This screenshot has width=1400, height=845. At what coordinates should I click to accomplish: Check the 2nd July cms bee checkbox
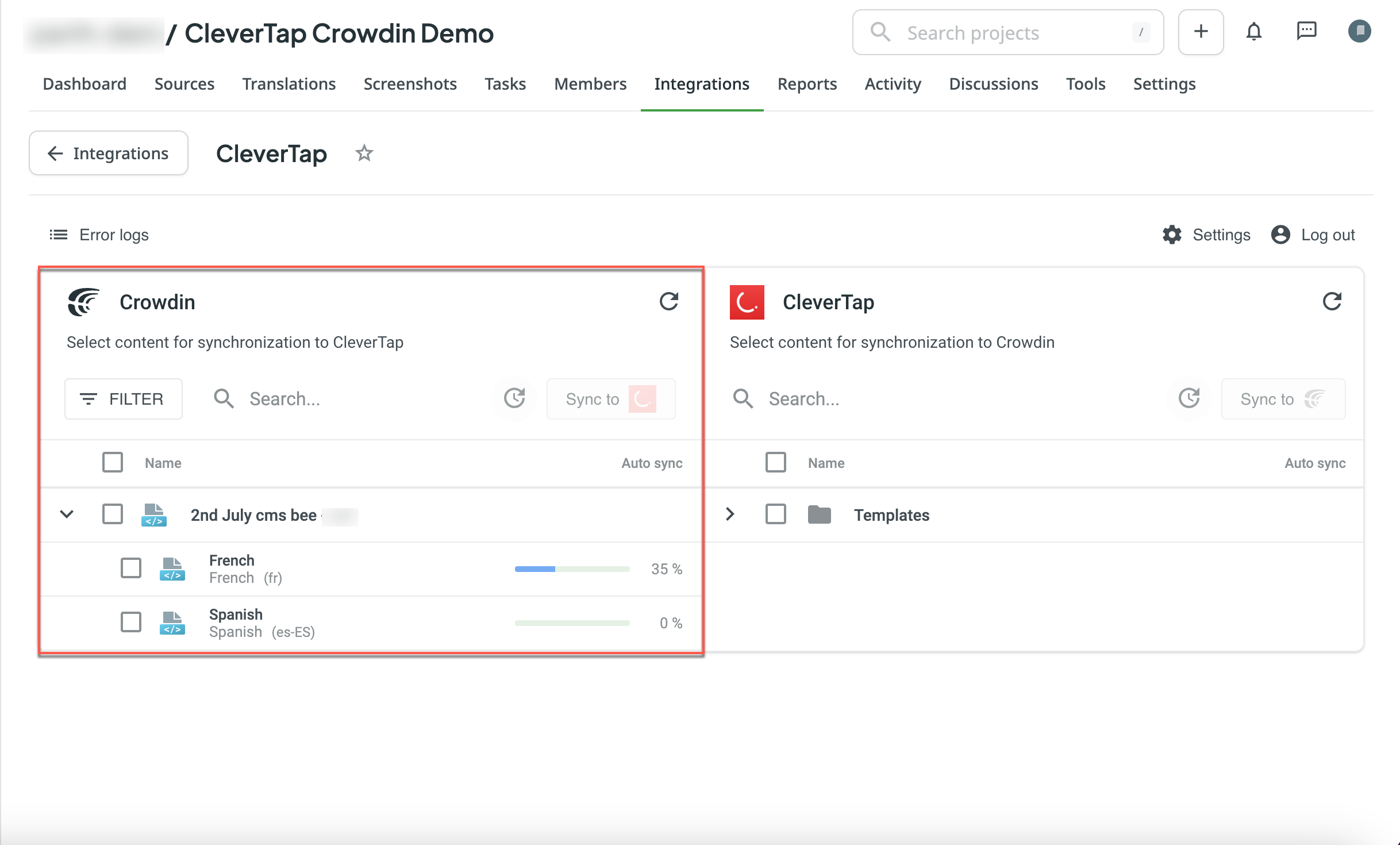113,514
